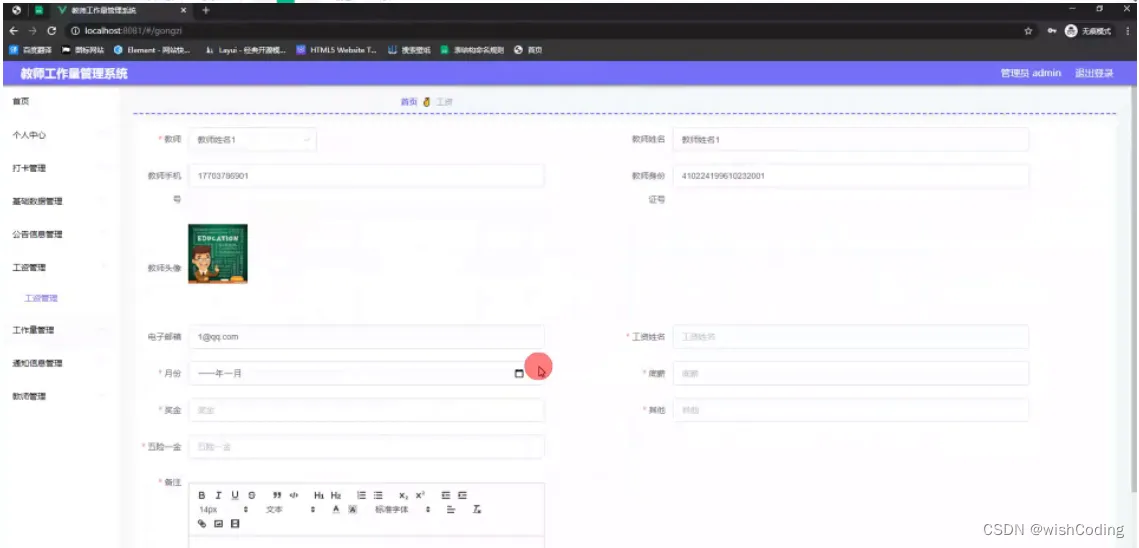Clear text formatting in the editor
Screen dimensions: 1139x548
[477, 509]
